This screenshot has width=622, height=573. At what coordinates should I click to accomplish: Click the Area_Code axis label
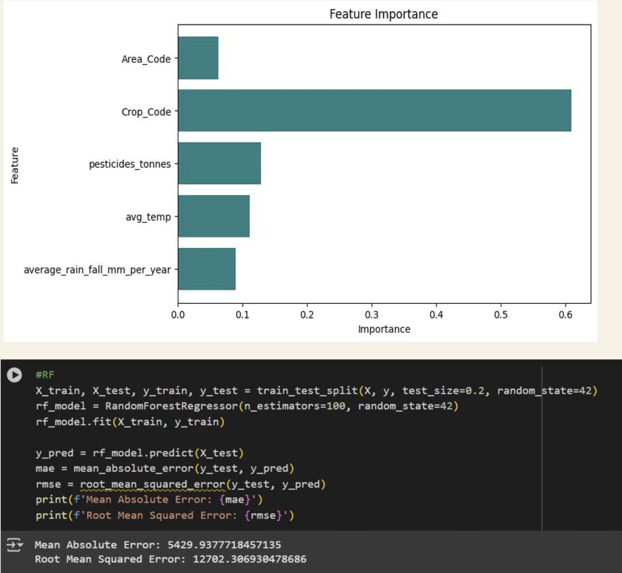pos(146,59)
